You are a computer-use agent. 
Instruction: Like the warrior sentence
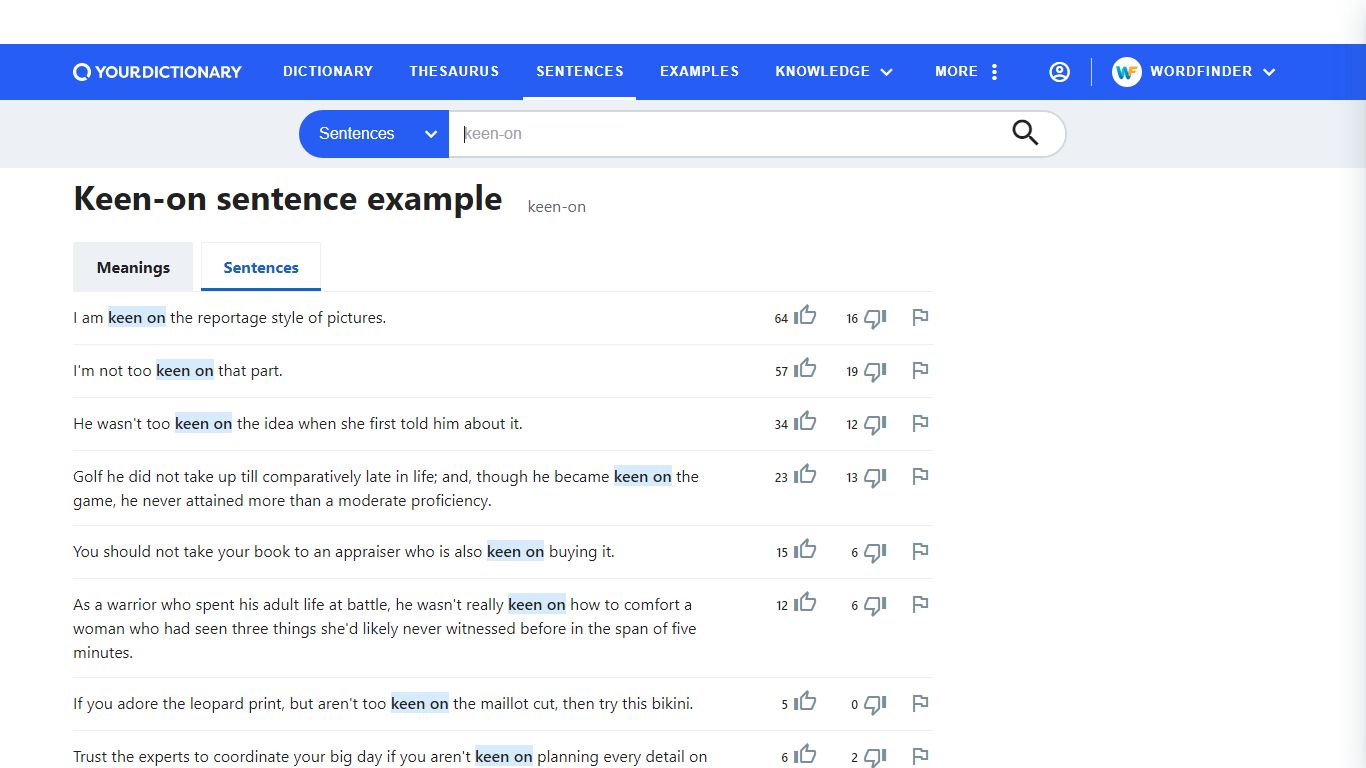pos(805,603)
